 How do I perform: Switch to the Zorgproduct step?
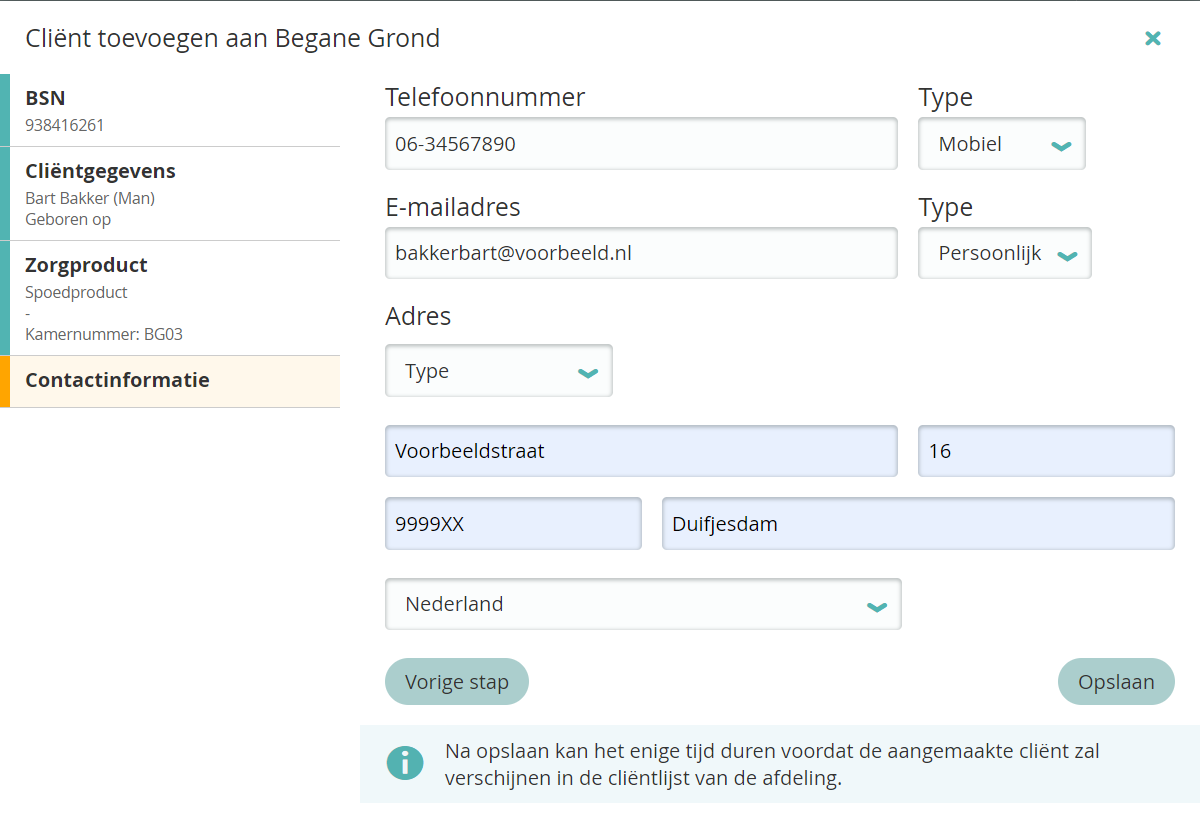(x=170, y=298)
